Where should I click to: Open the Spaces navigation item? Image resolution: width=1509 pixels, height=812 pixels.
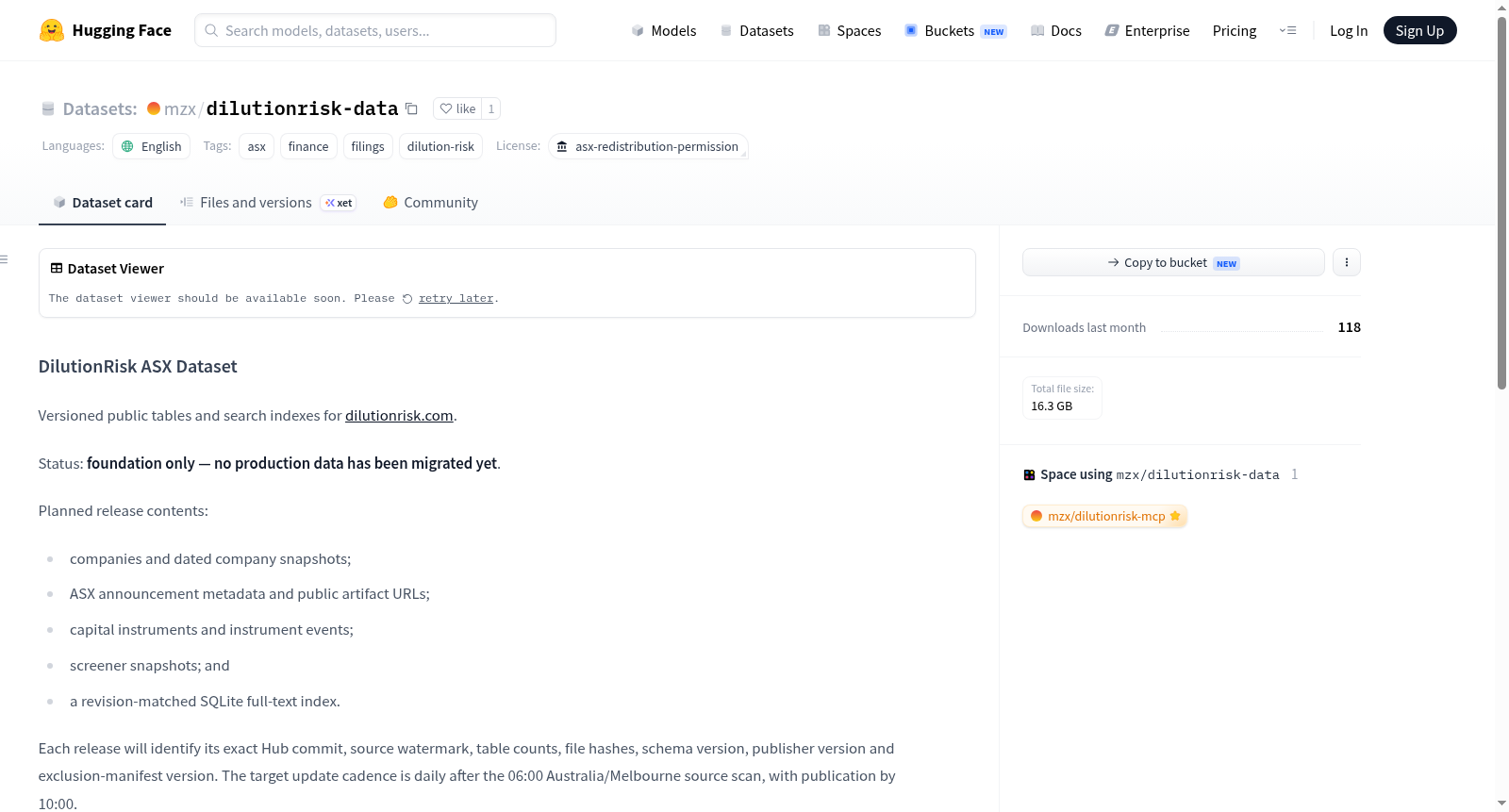(849, 30)
